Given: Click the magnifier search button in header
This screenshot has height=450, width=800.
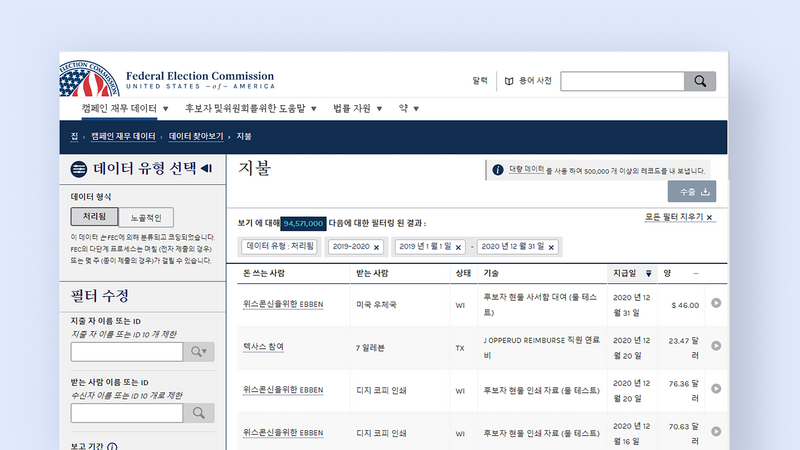Looking at the screenshot, I should tap(700, 81).
